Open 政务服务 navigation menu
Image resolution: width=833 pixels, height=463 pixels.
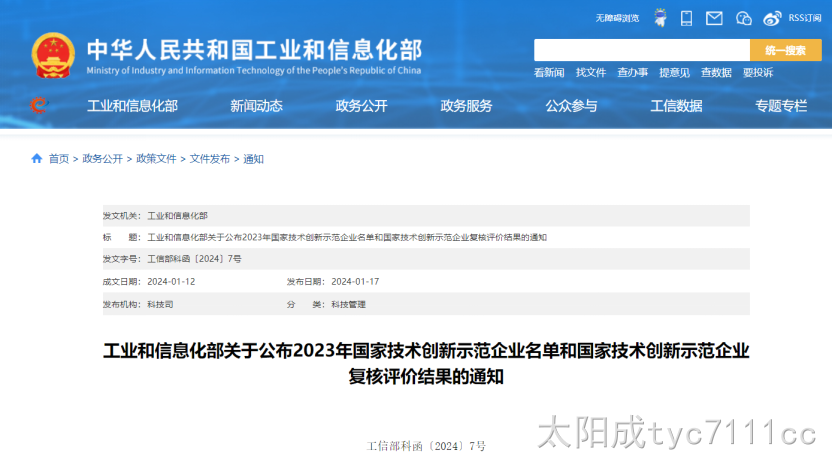pos(466,106)
